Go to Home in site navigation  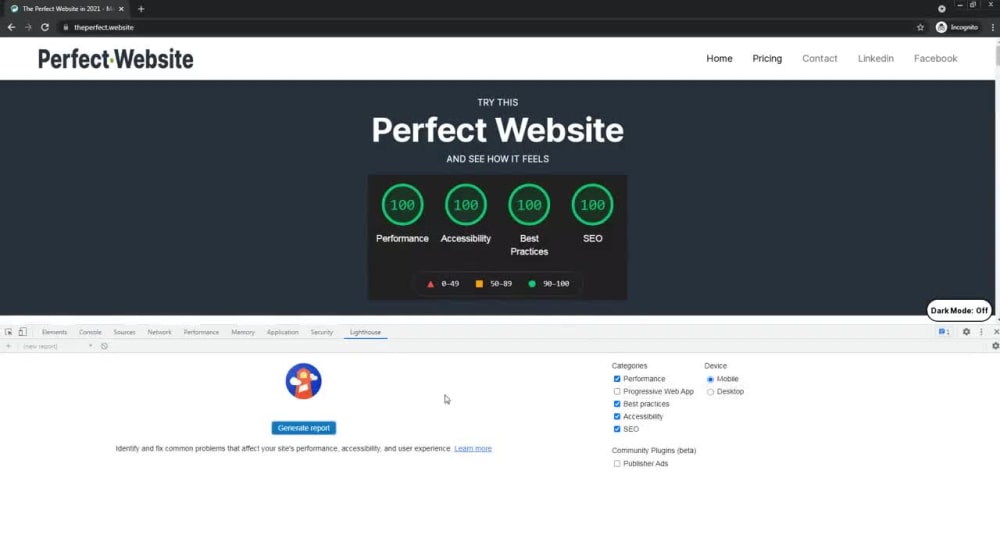pos(719,58)
